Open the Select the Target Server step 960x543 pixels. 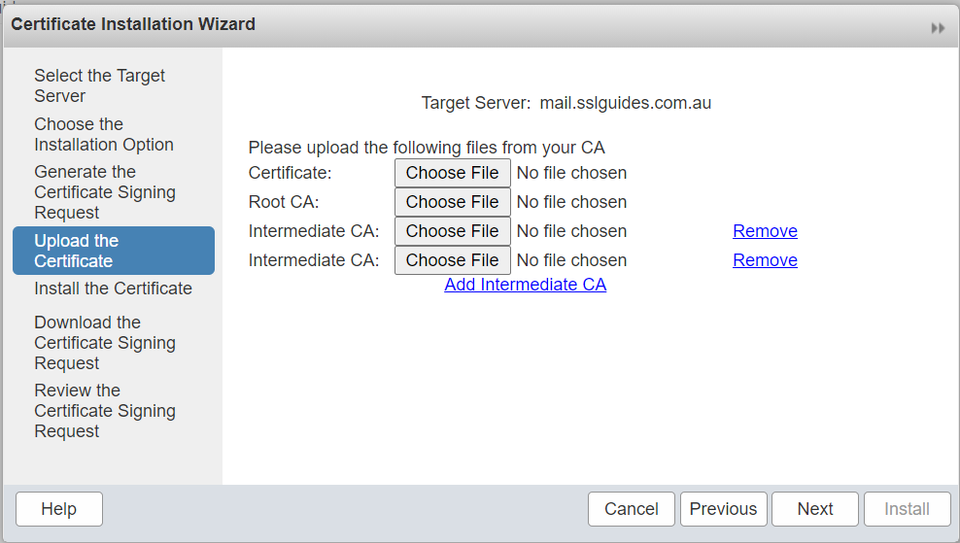coord(99,86)
